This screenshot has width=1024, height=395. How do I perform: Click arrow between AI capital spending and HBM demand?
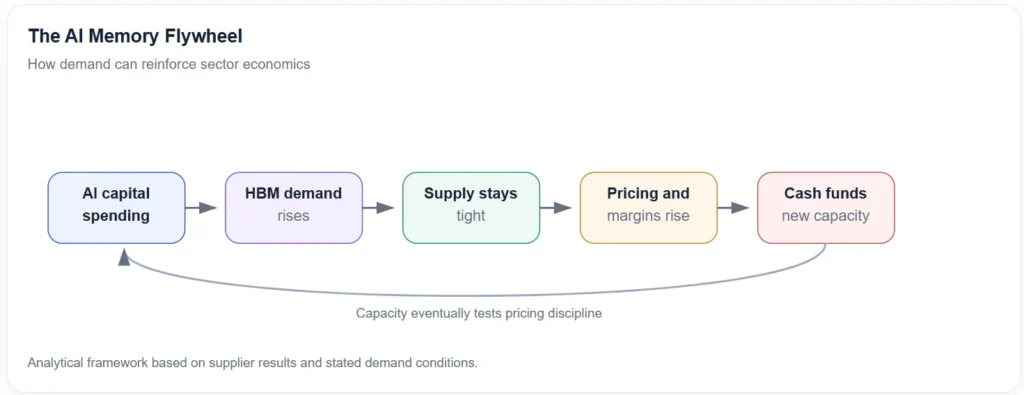tap(201, 208)
